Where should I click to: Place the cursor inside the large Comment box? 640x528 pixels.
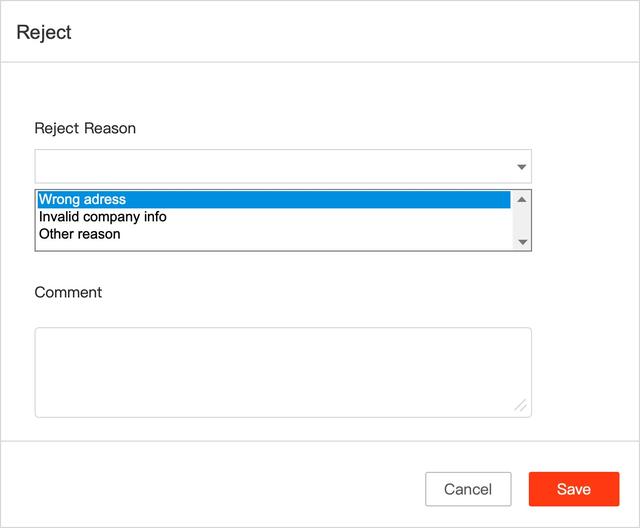click(x=283, y=372)
